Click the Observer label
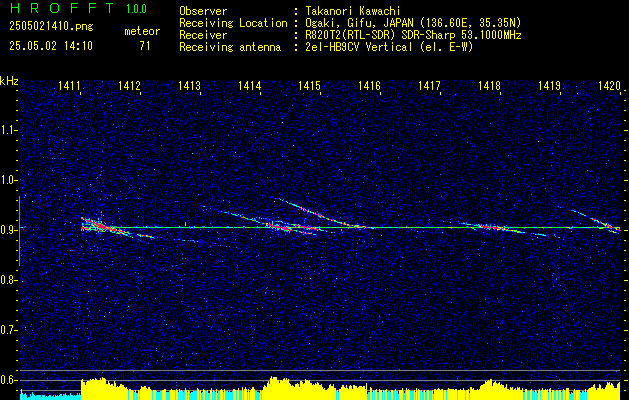This screenshot has height=400, width=629. 203,11
